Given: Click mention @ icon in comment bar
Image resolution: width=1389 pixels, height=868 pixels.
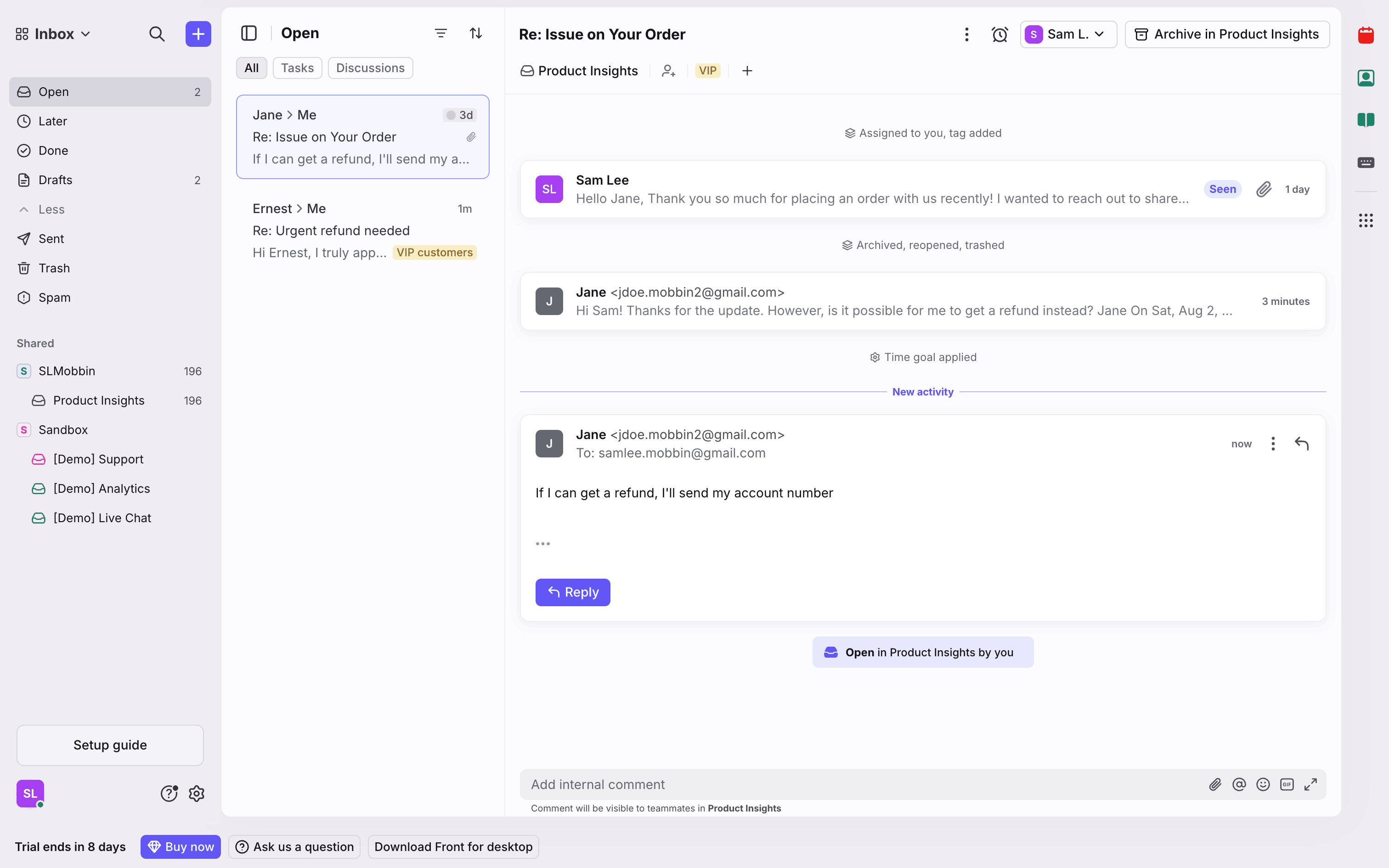Looking at the screenshot, I should coord(1239,784).
